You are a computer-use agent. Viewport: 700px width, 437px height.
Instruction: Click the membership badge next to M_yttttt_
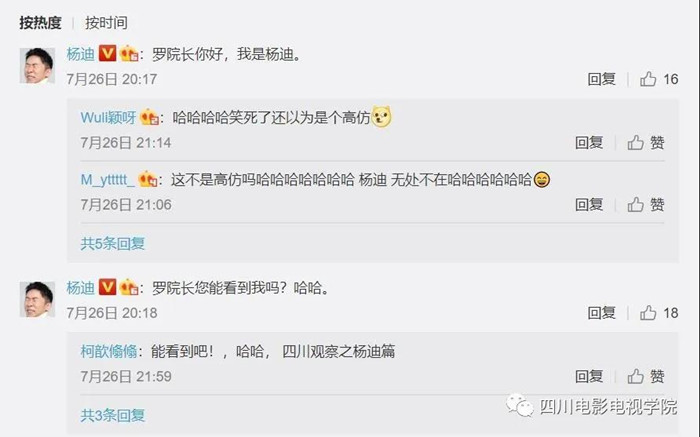coord(148,179)
